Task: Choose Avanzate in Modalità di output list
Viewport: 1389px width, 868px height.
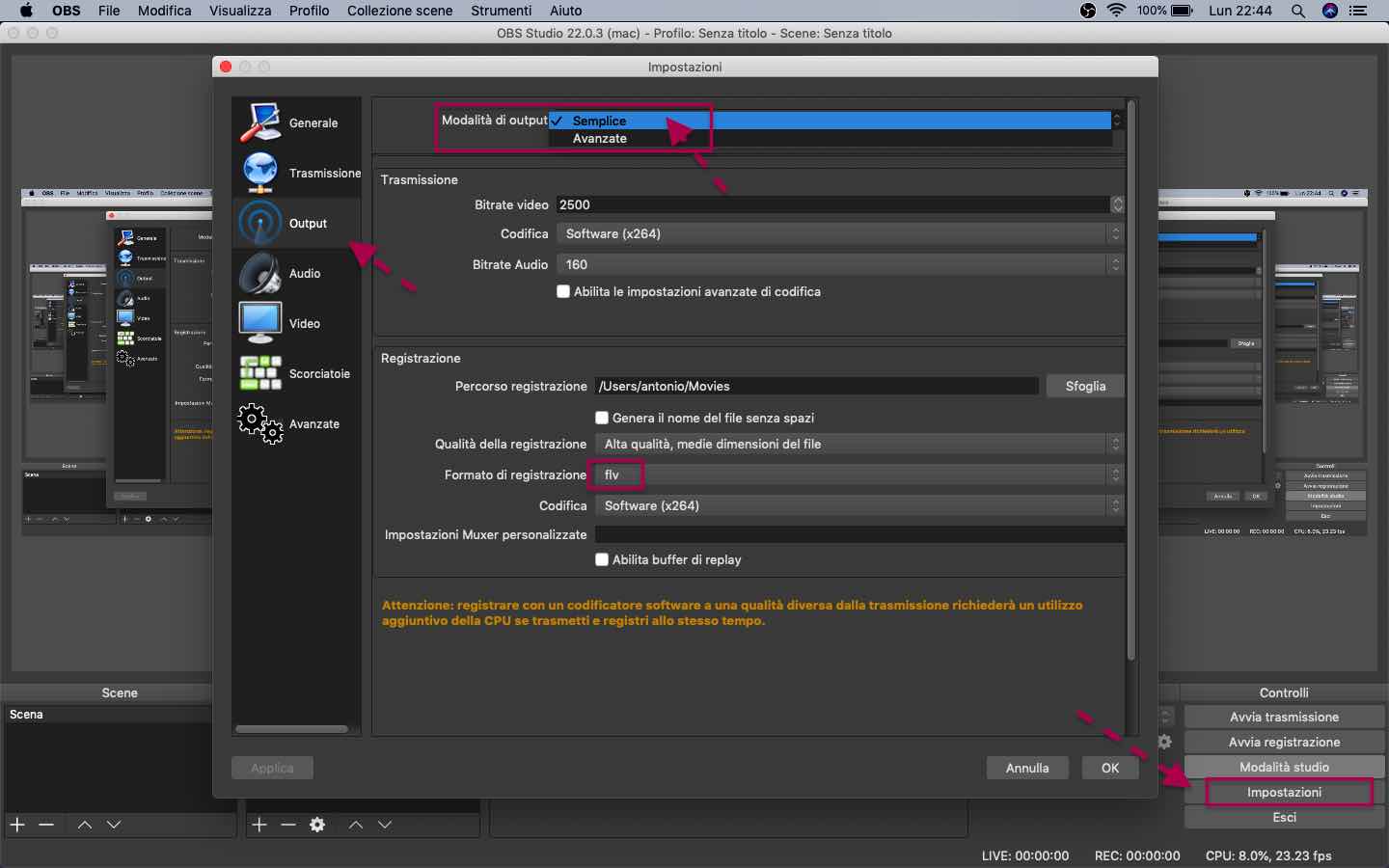Action: pyautogui.click(x=830, y=139)
